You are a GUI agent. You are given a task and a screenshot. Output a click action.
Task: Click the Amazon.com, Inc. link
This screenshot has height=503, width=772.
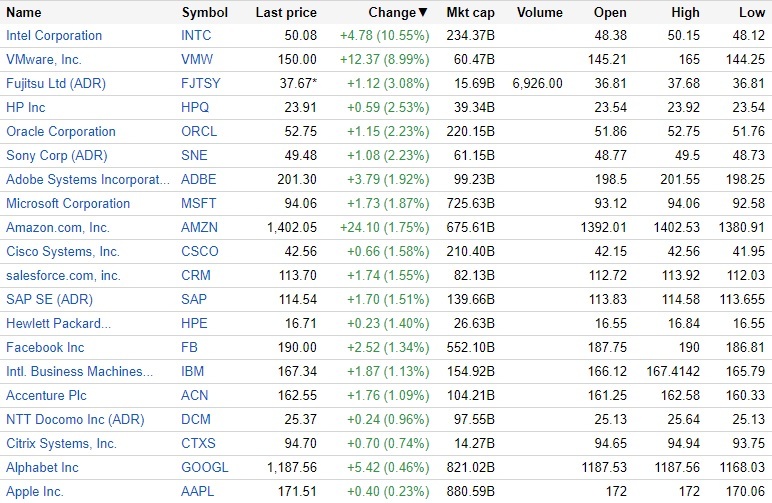58,228
